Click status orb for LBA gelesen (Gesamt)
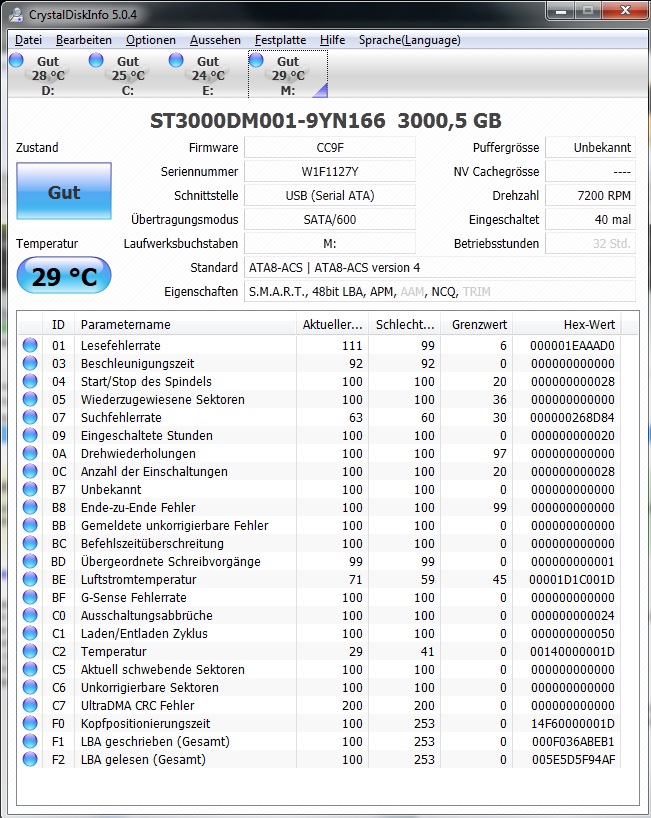This screenshot has height=818, width=651. click(x=30, y=759)
